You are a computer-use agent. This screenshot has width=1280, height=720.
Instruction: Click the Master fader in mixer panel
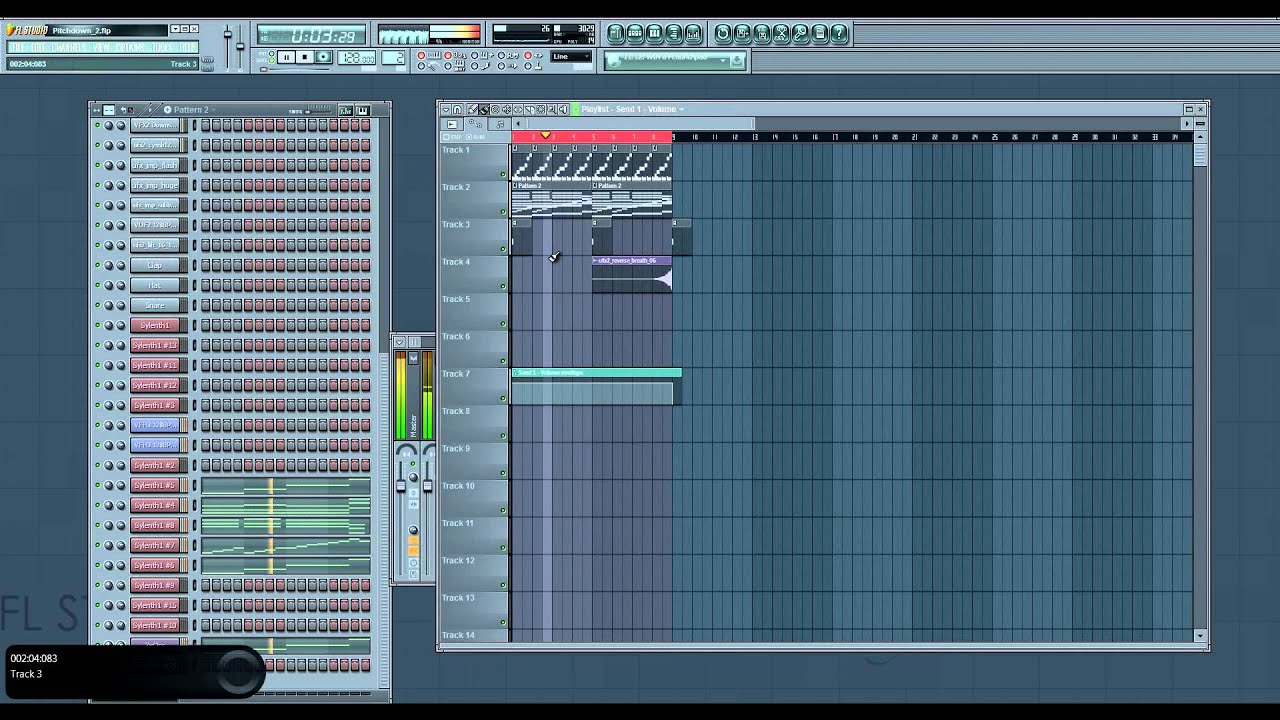click(402, 487)
